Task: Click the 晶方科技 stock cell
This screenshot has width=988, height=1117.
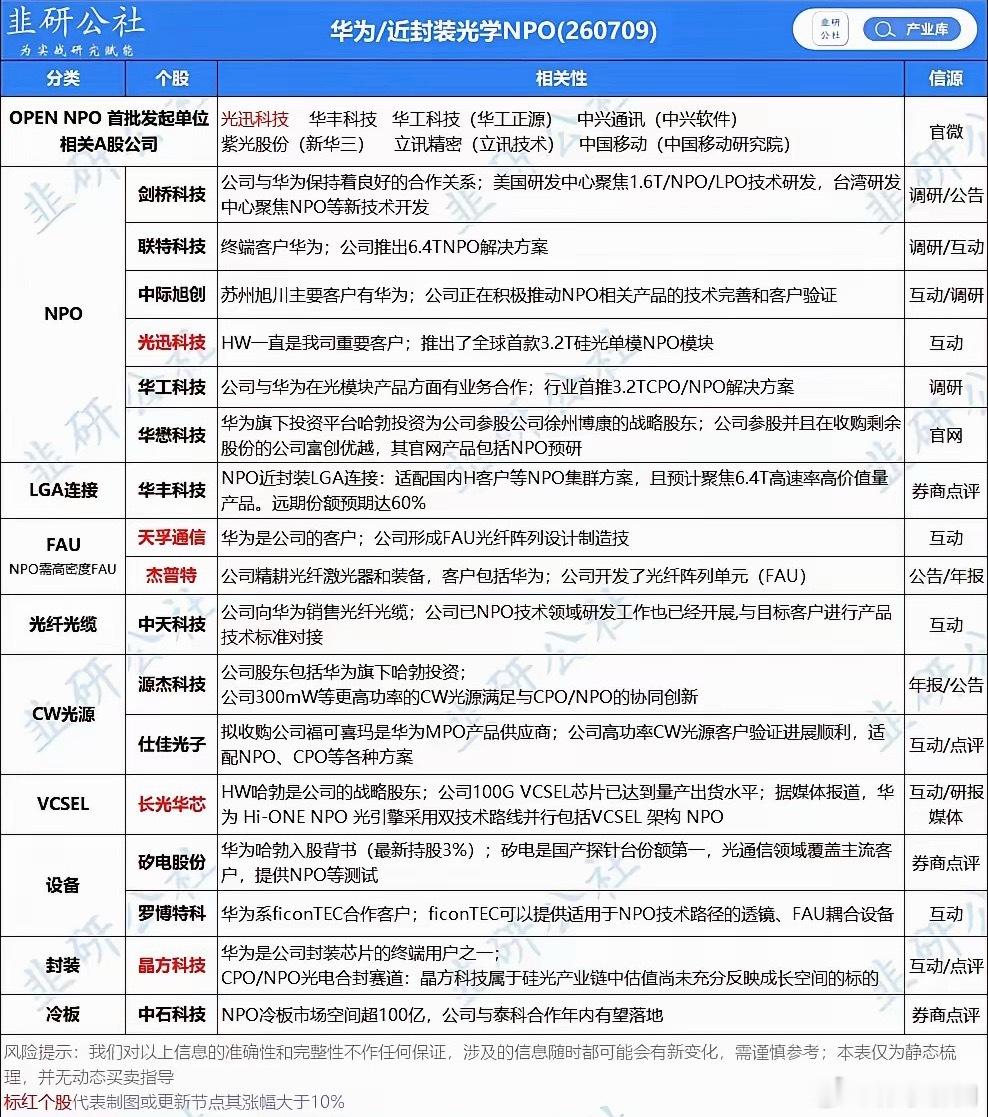Action: pyautogui.click(x=172, y=965)
